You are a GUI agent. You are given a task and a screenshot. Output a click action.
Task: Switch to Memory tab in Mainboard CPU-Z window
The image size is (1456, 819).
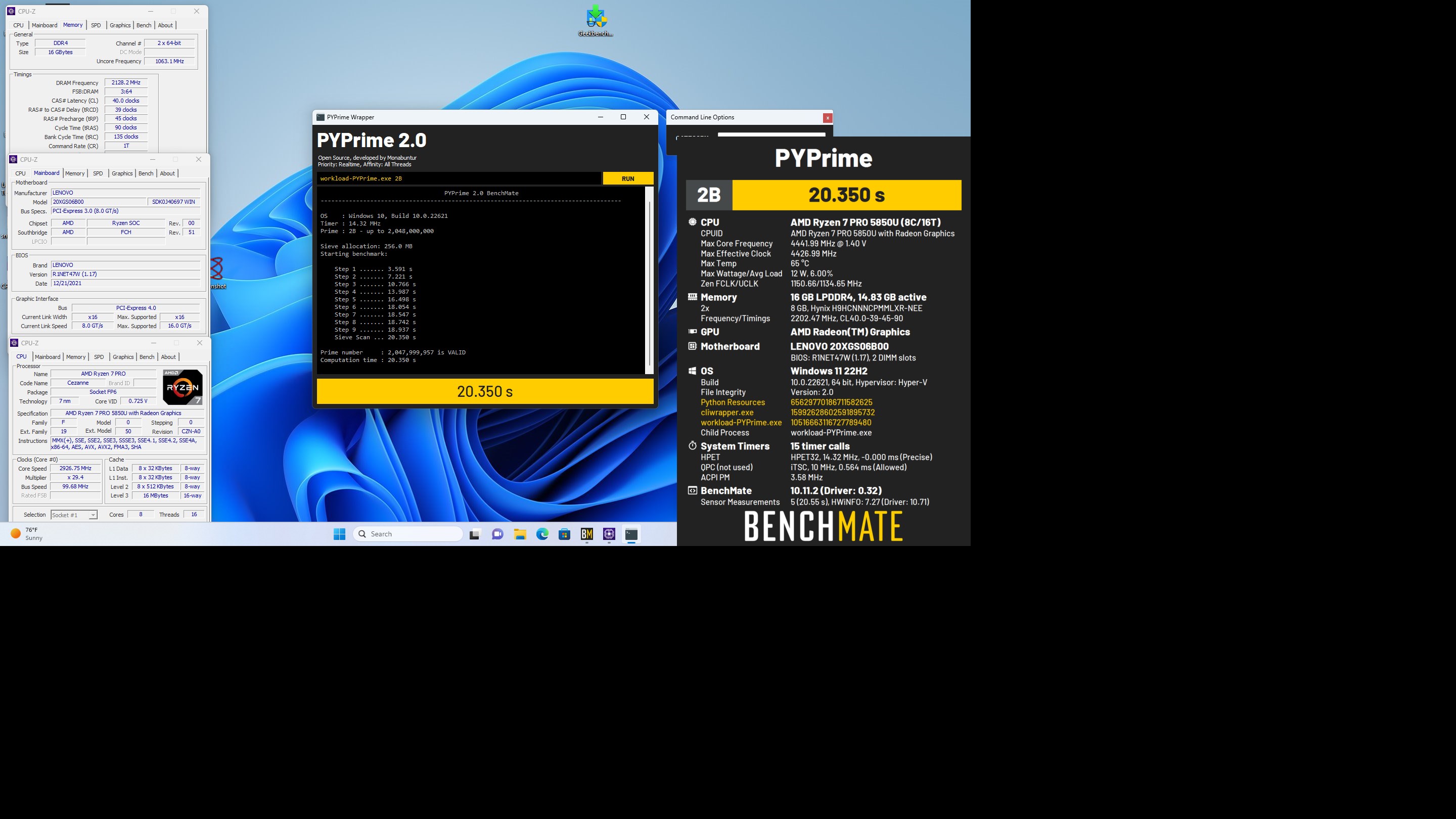coord(75,173)
